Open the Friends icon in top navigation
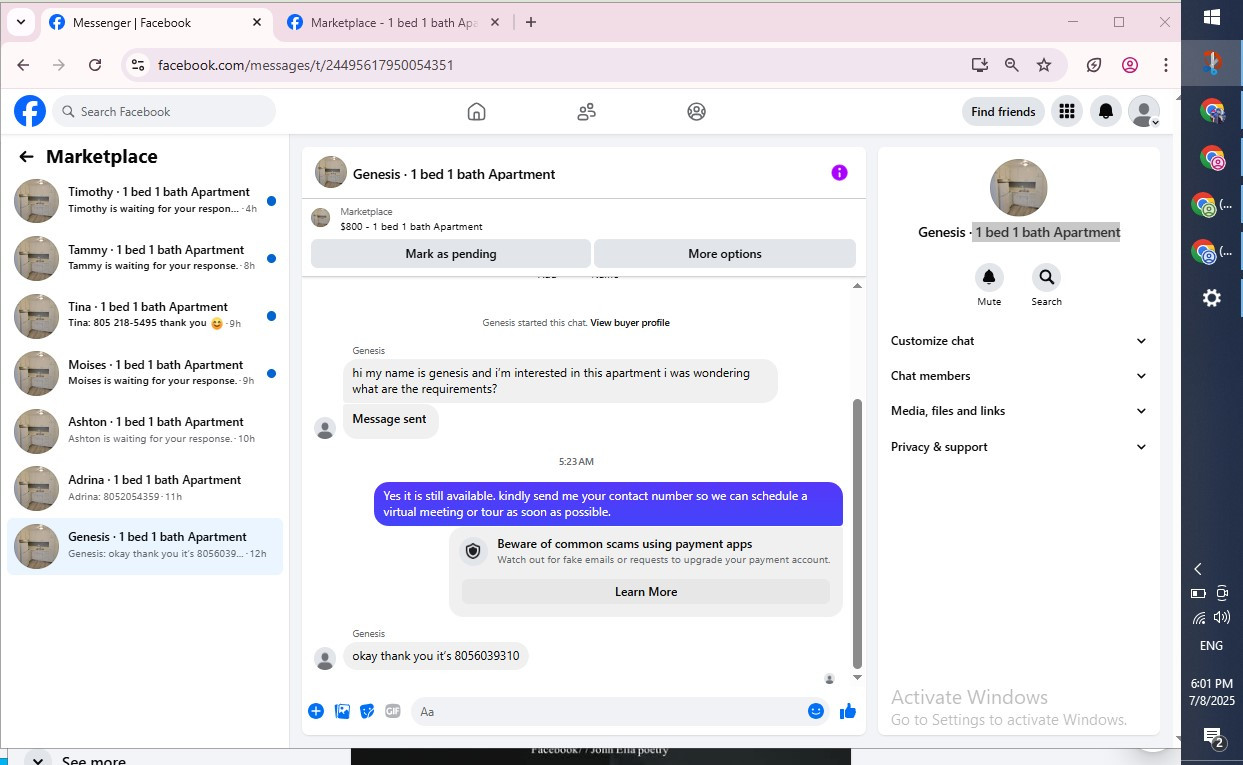The width and height of the screenshot is (1243, 765). click(587, 112)
